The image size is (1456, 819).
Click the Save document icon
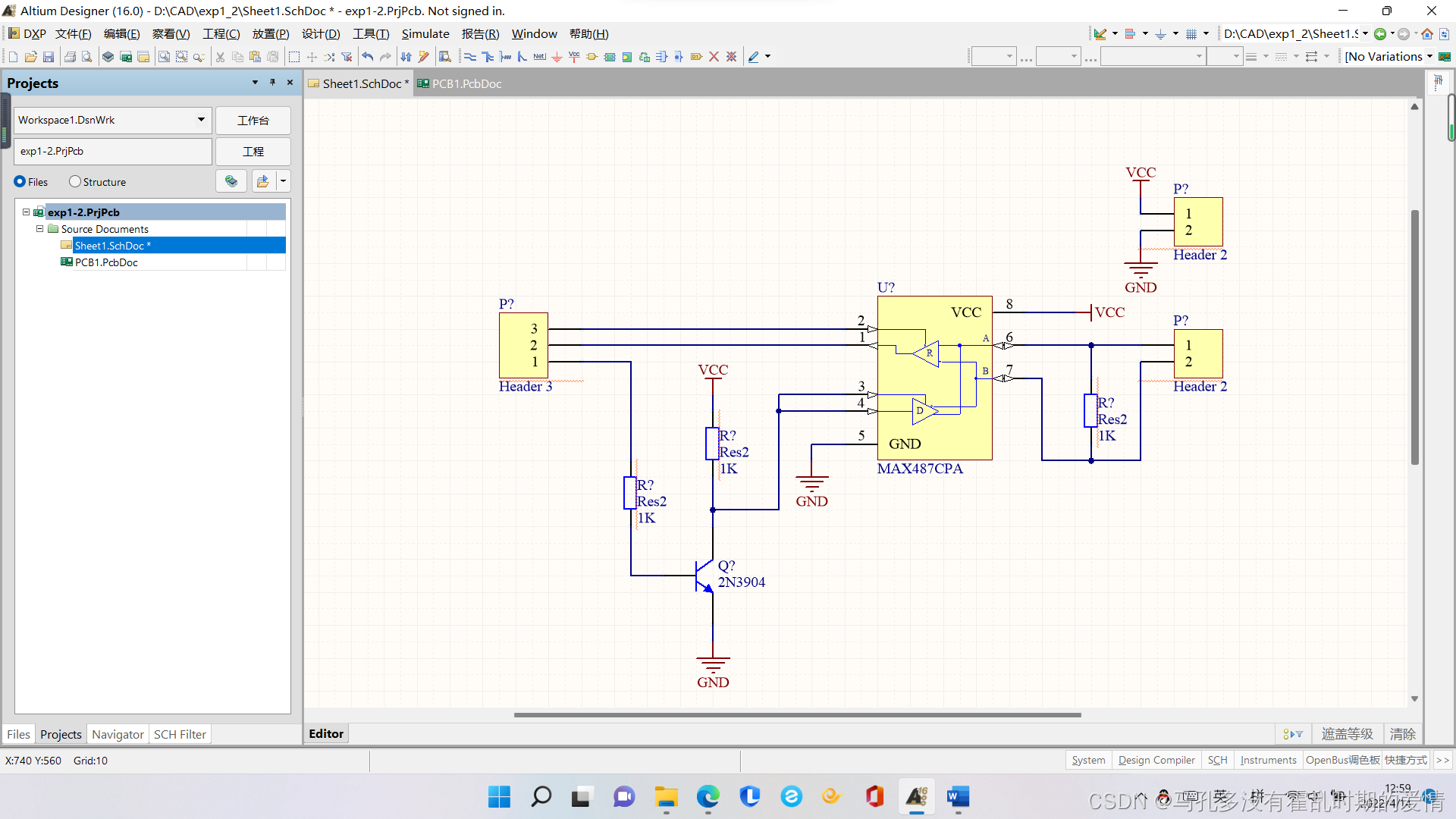click(x=49, y=57)
